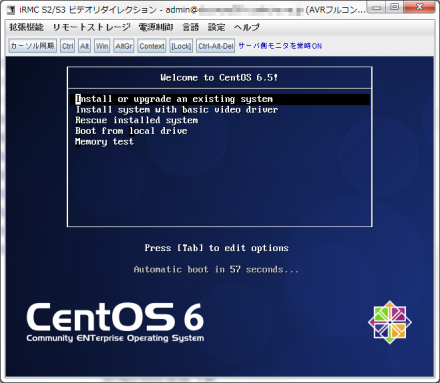The image size is (440, 383).
Task: Open the 言語 menu
Action: (x=191, y=27)
